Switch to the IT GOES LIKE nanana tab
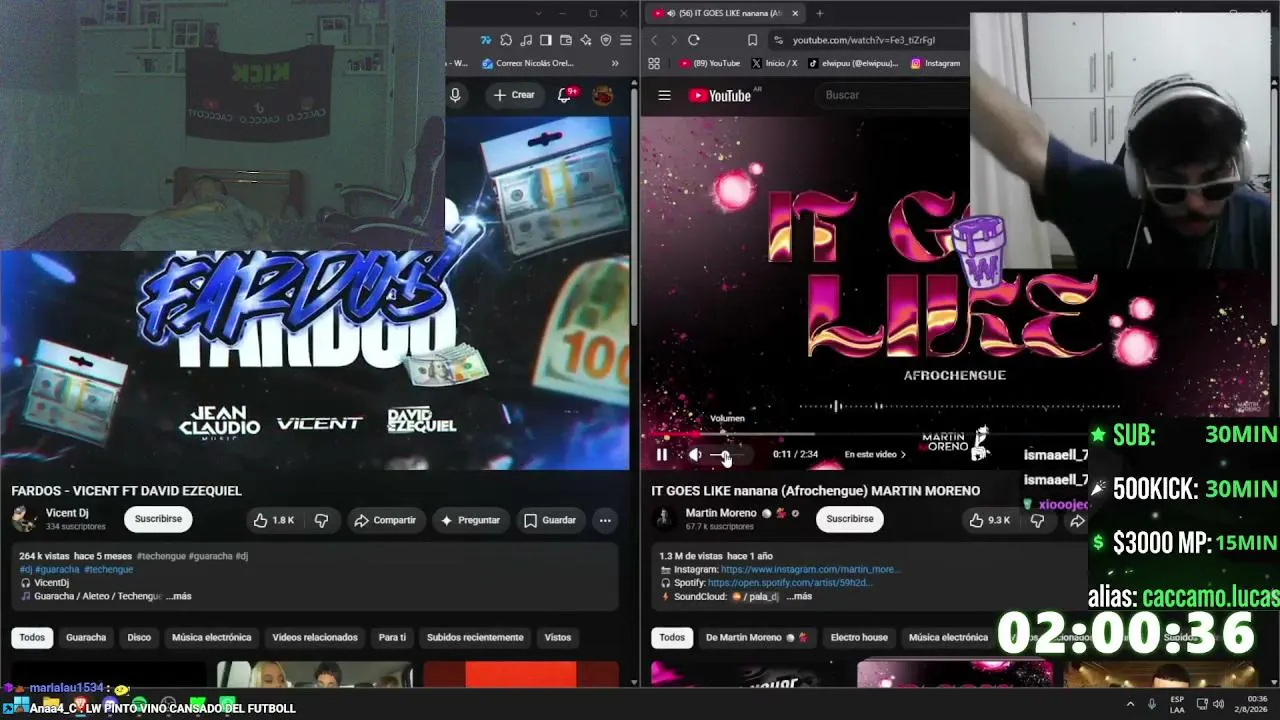 725,13
